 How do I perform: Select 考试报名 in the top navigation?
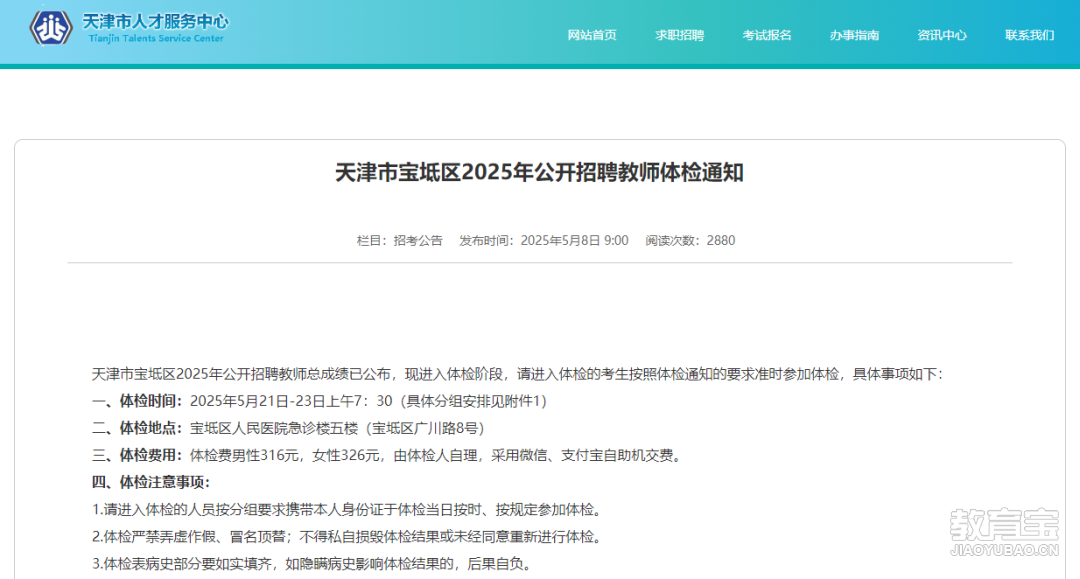click(767, 35)
